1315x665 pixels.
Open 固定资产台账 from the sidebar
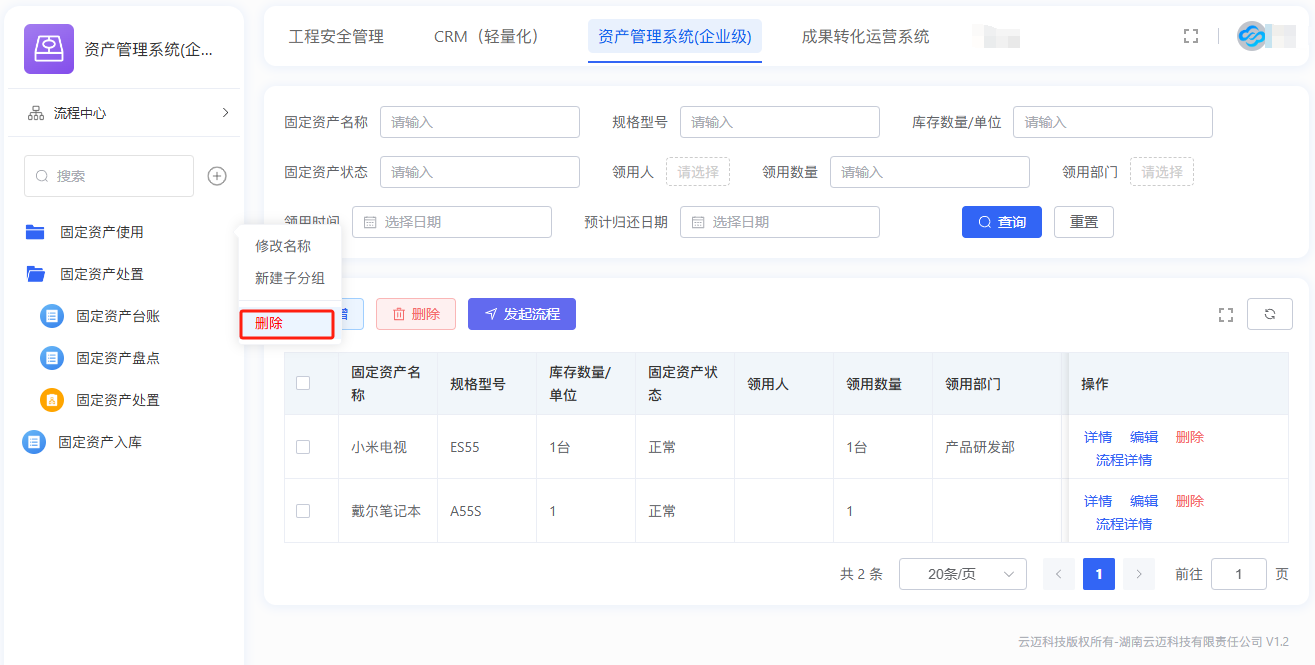tap(117, 316)
